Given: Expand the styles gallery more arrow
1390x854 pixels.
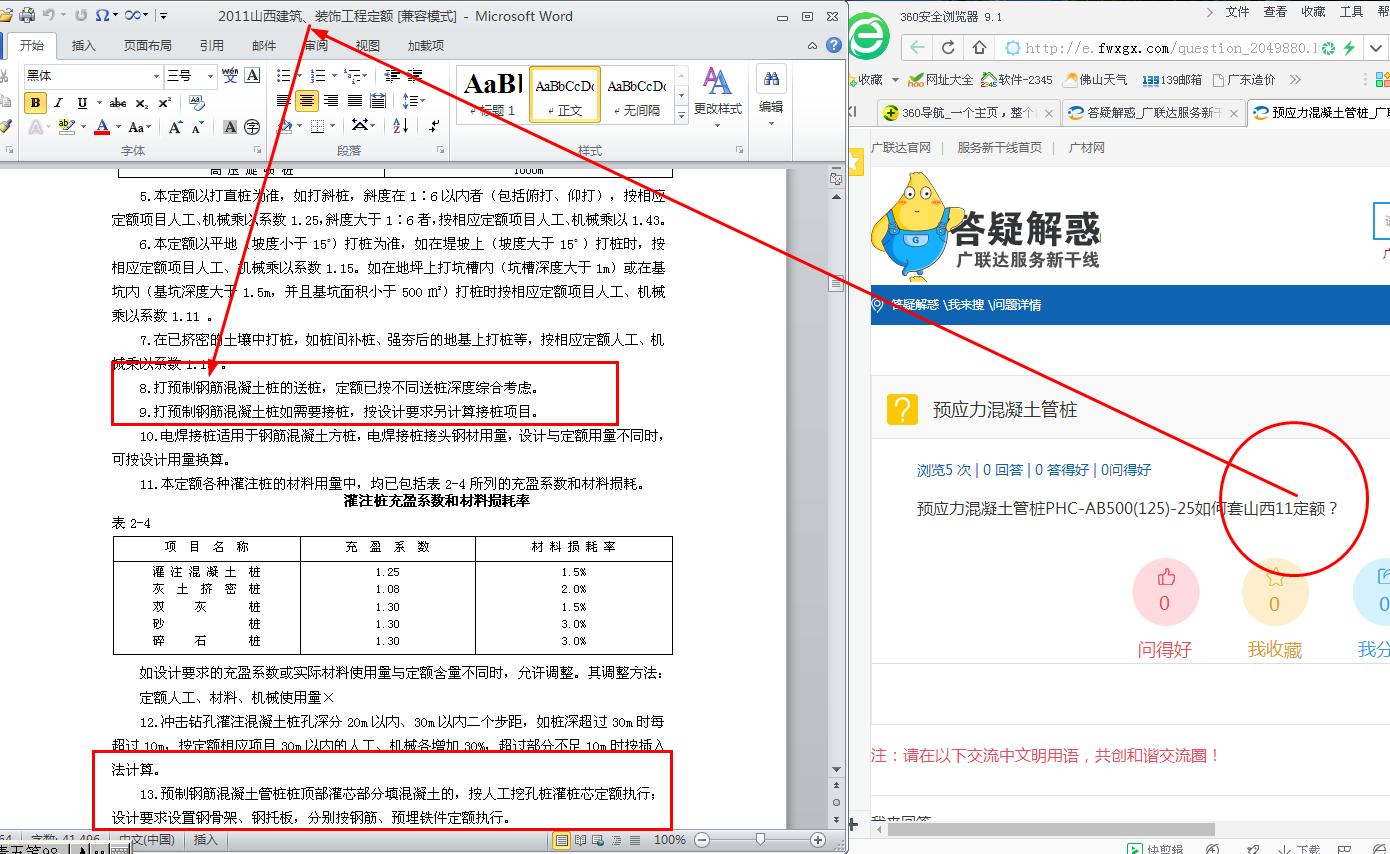Looking at the screenshot, I should 682,115.
